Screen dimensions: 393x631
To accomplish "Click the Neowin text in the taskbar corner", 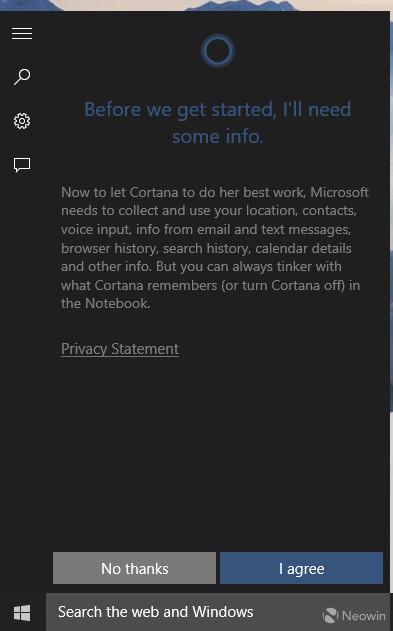I will point(364,616).
